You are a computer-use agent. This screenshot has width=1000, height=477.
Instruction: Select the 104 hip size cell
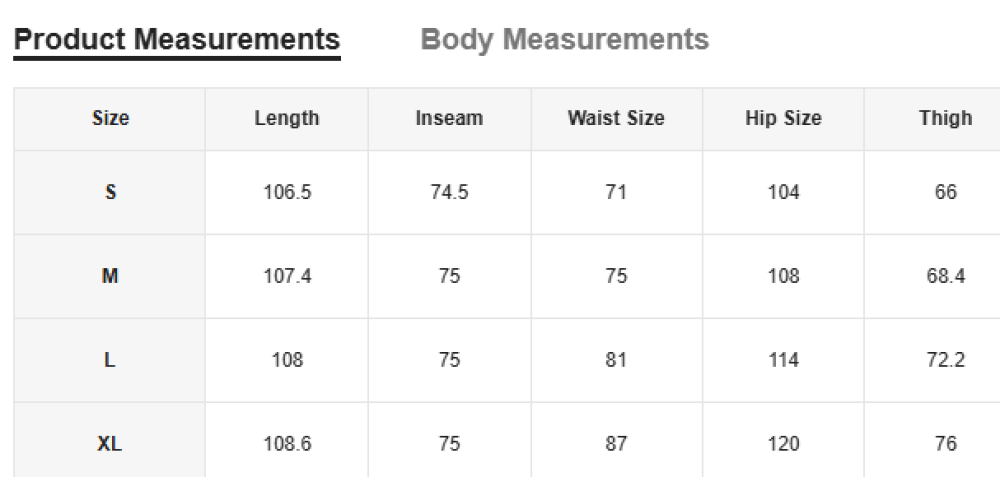point(783,192)
